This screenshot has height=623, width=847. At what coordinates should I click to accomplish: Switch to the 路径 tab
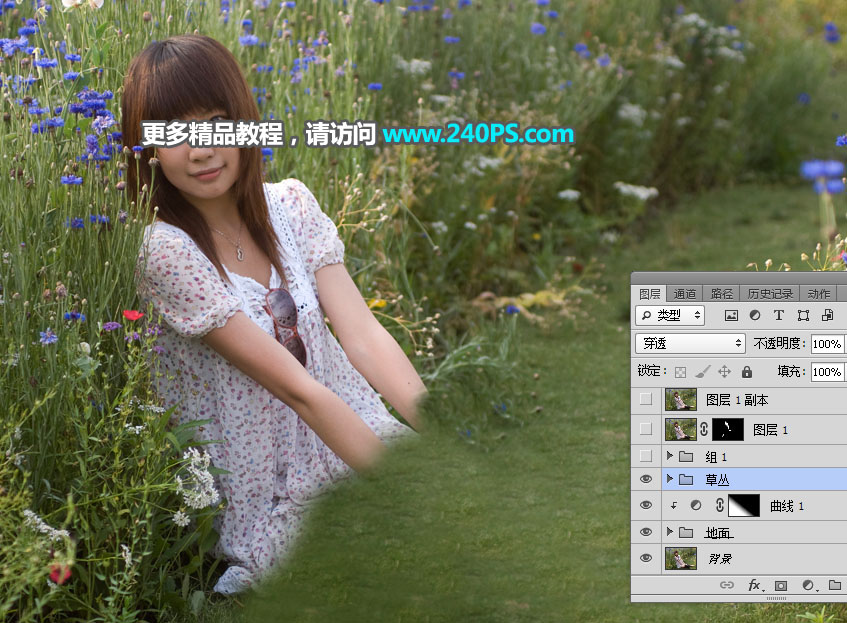[722, 294]
